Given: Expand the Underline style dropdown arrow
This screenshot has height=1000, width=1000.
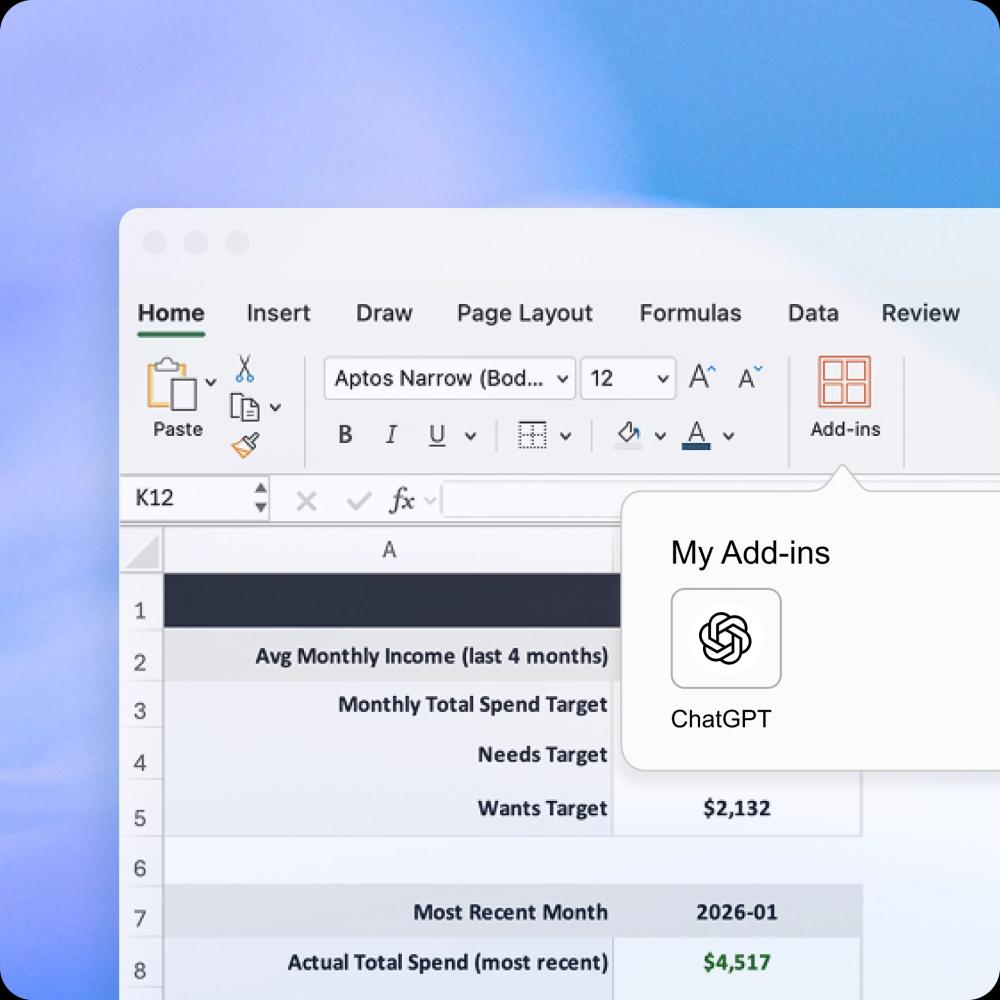Looking at the screenshot, I should tap(471, 436).
